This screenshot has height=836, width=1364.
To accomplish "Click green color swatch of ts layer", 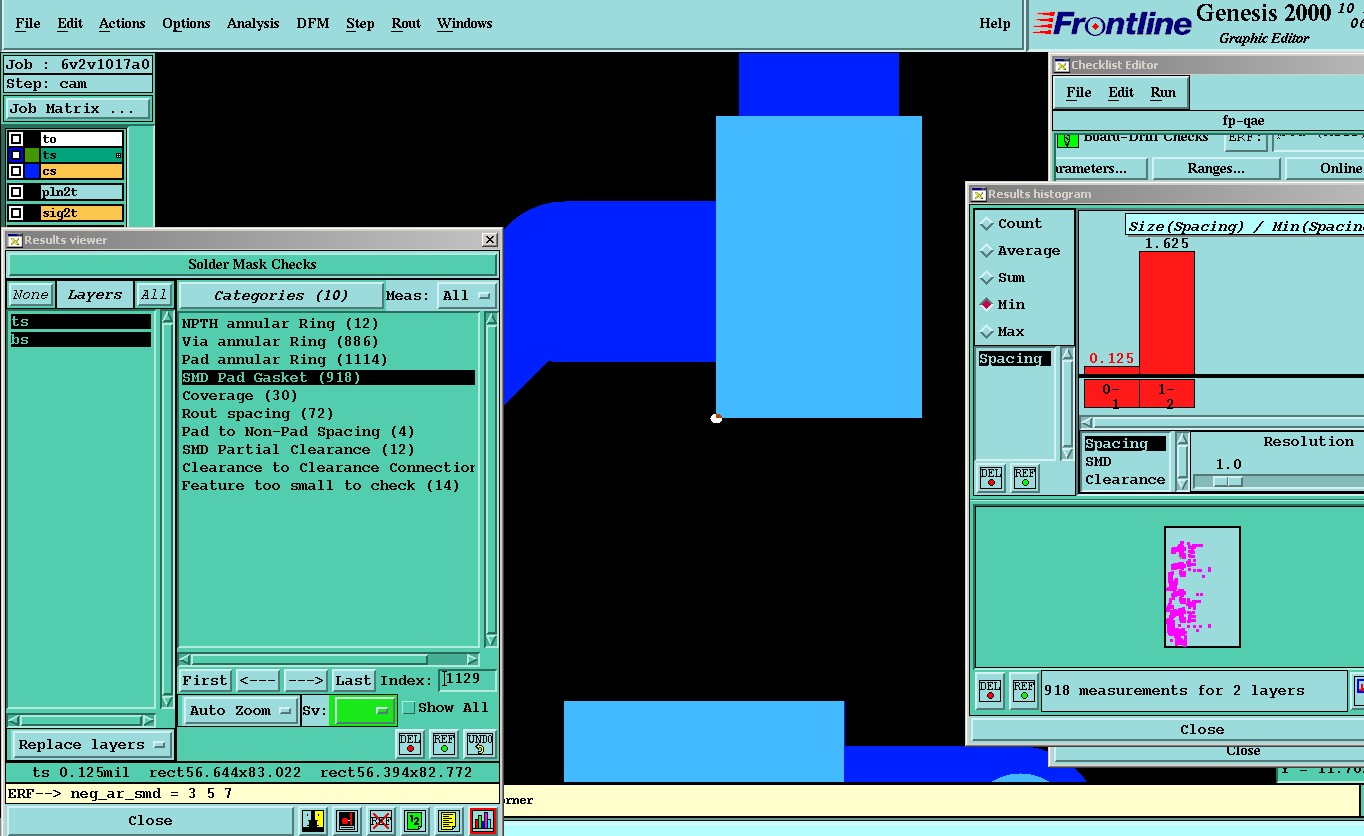I will point(32,155).
